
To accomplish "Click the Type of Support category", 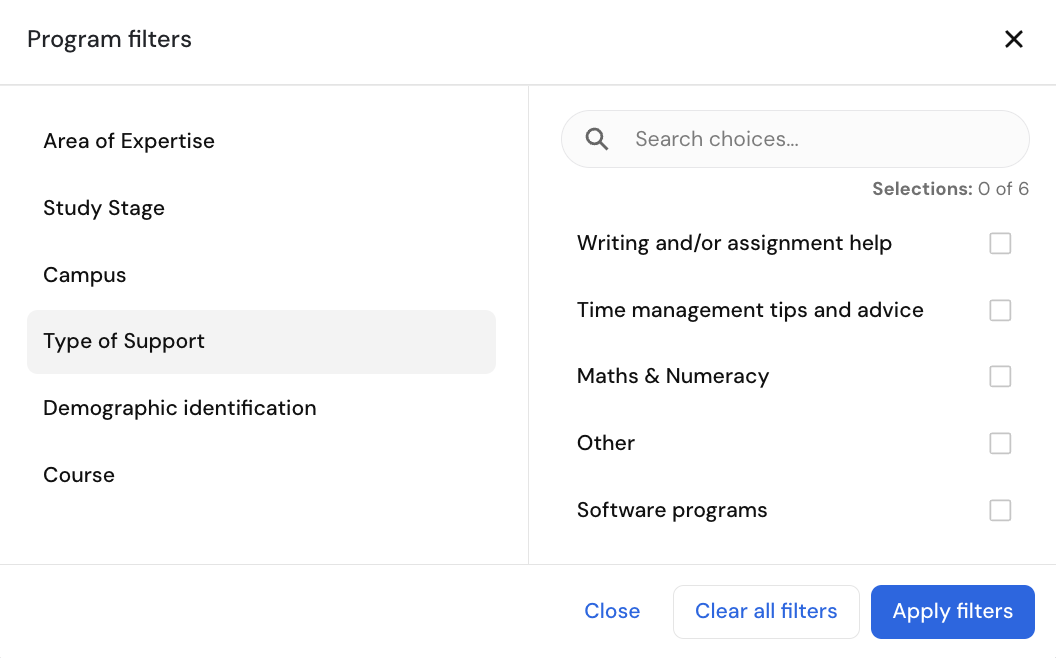I will click(124, 341).
